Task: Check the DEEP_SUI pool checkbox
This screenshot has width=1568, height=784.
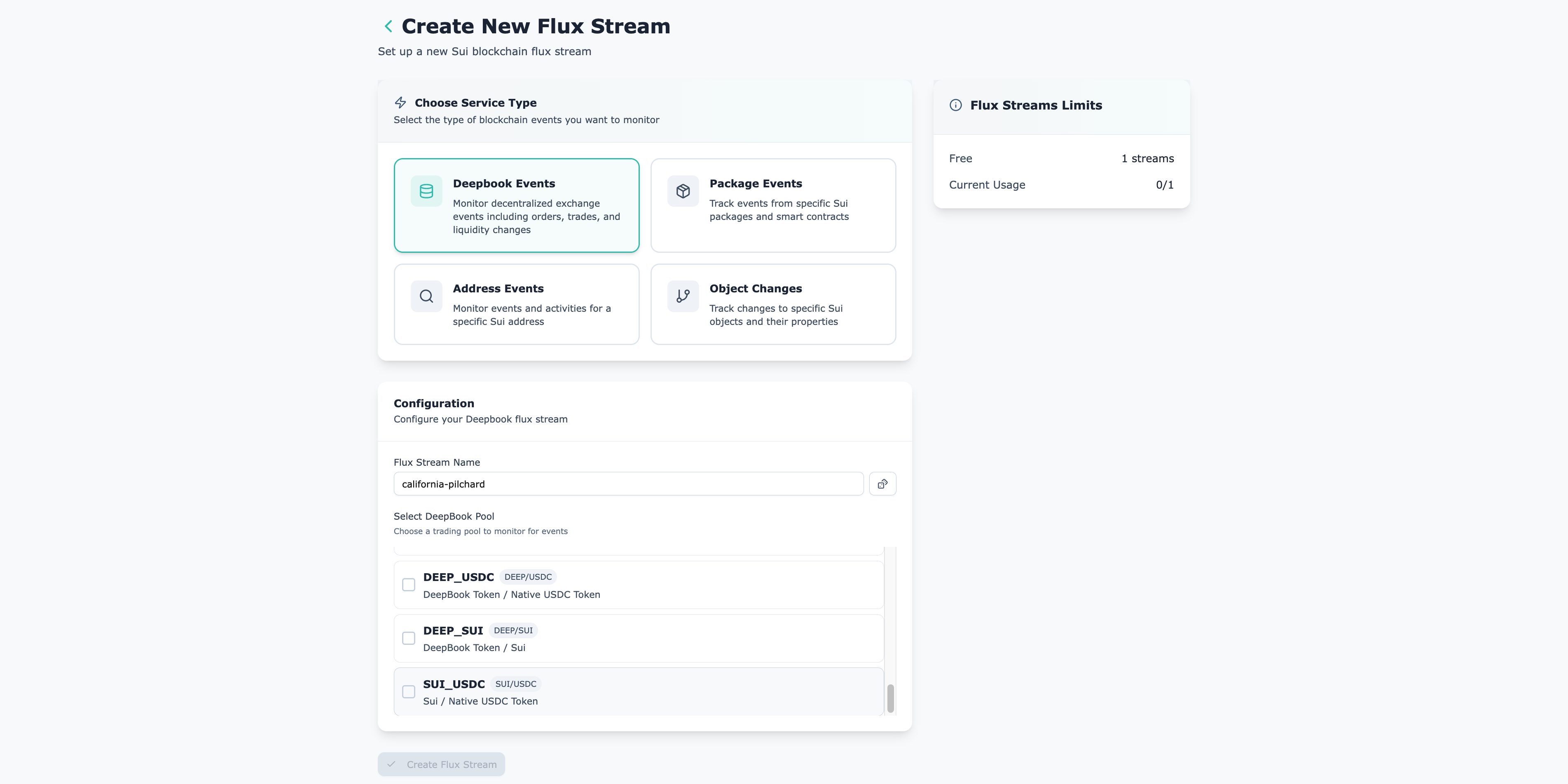Action: coord(408,638)
